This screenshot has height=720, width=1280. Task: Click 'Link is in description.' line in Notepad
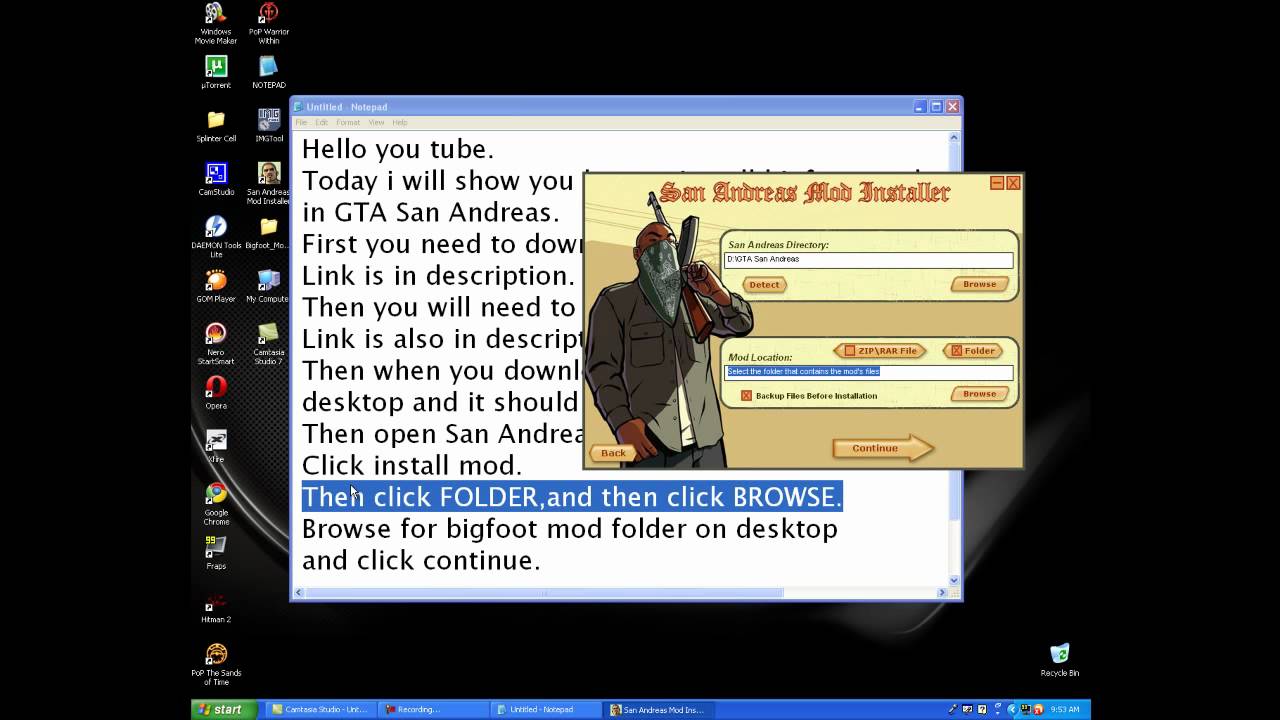click(x=438, y=275)
